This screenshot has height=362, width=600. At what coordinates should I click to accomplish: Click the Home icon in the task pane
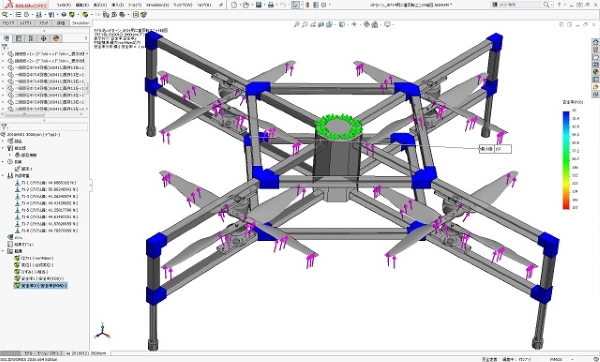pyautogui.click(x=595, y=42)
